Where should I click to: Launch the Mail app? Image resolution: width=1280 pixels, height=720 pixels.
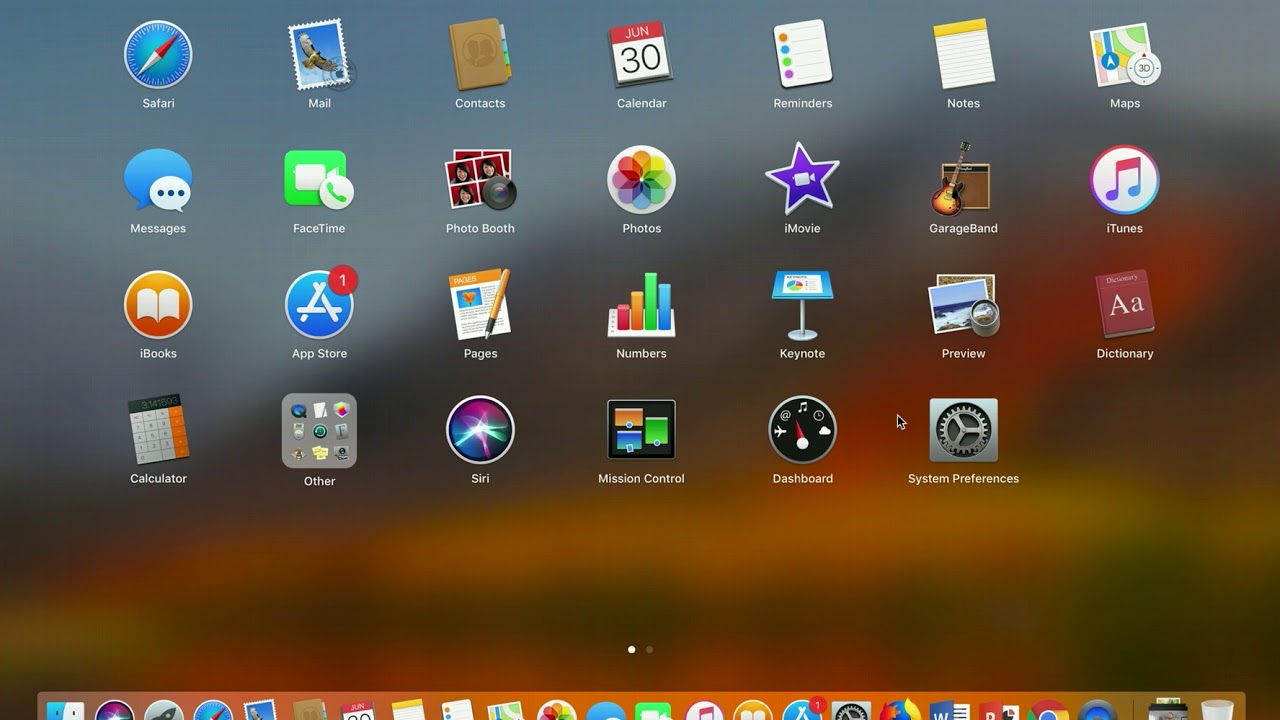[319, 55]
